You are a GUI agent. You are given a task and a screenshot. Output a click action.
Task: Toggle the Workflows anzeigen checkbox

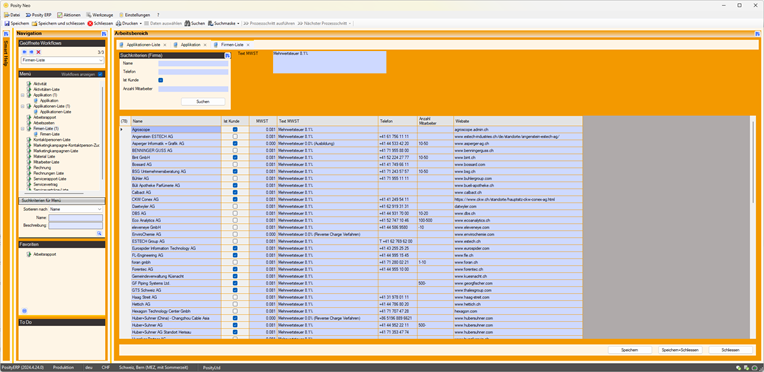tap(100, 74)
